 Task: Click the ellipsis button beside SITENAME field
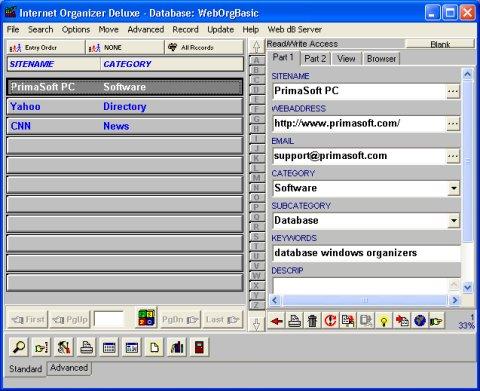pyautogui.click(x=453, y=91)
